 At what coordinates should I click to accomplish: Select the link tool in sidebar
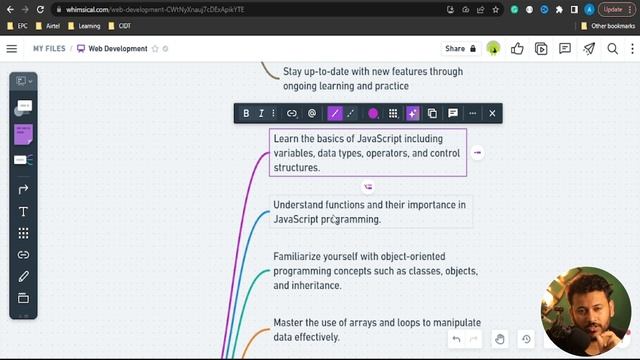[23, 255]
